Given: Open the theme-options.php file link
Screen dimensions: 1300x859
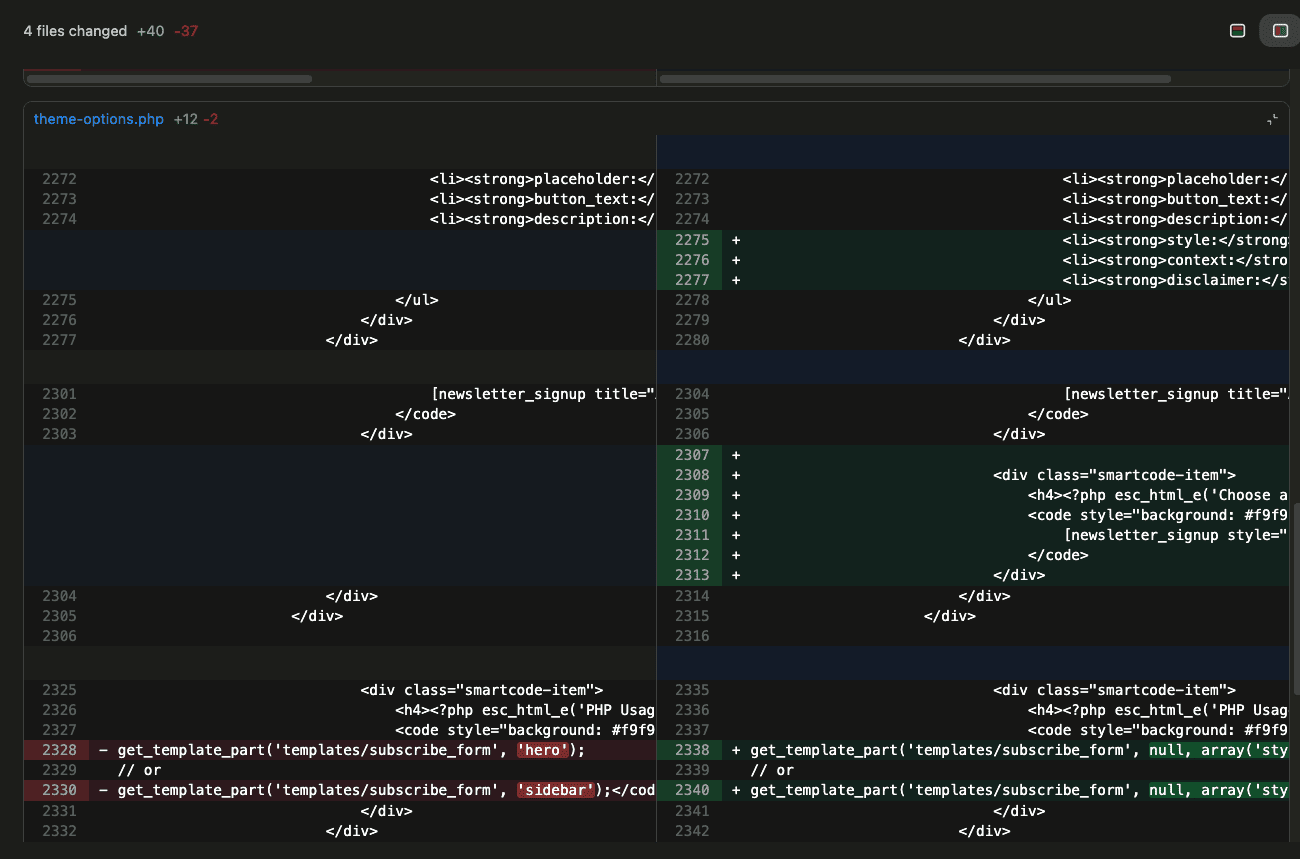Looking at the screenshot, I should pos(99,118).
